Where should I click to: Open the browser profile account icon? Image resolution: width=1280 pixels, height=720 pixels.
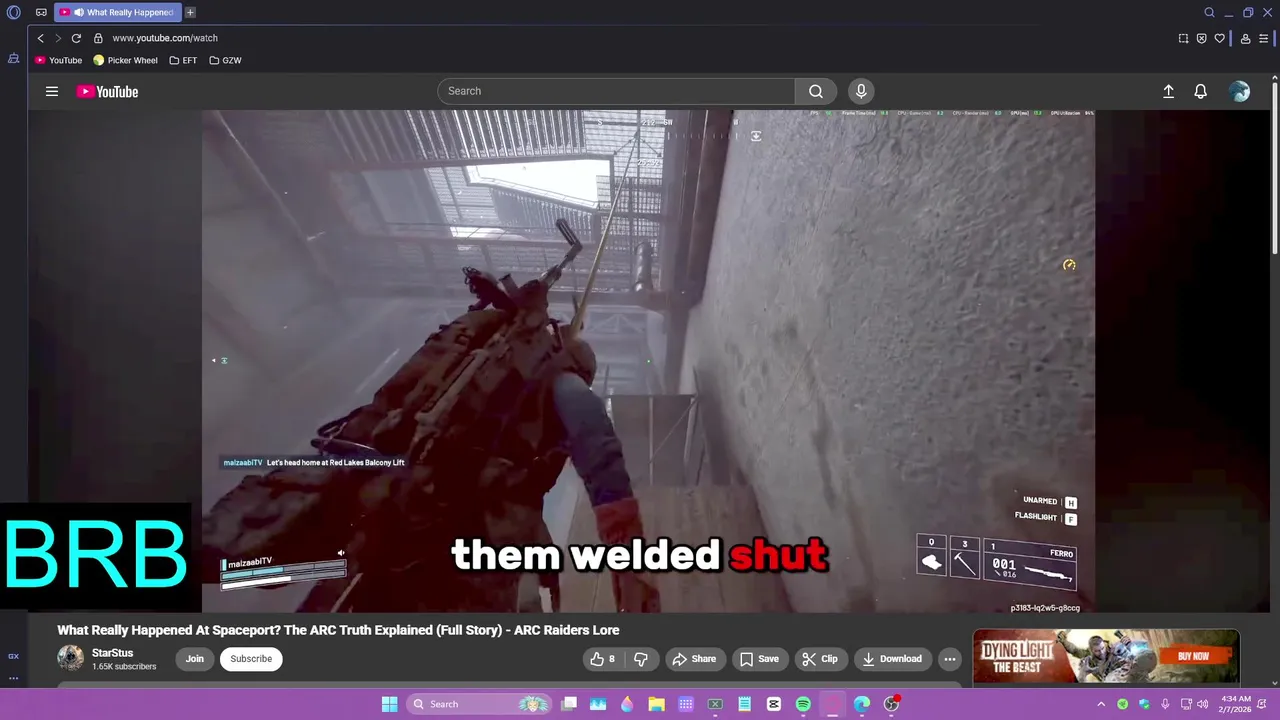(x=1245, y=38)
